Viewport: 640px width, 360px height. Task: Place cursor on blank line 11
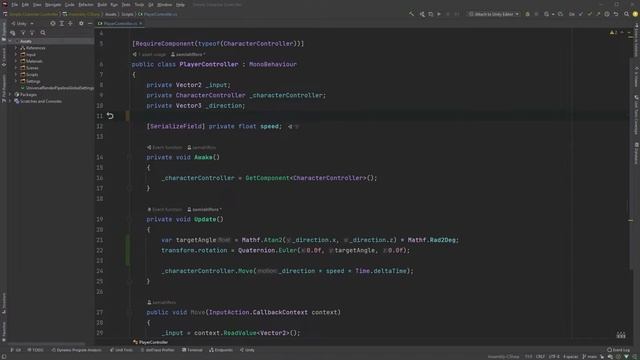(380, 116)
